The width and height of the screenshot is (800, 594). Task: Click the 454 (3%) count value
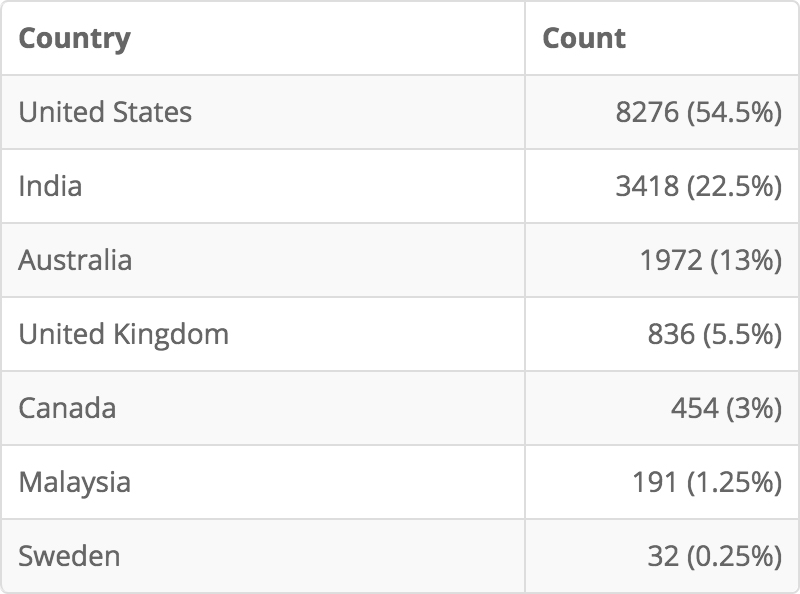click(x=727, y=408)
